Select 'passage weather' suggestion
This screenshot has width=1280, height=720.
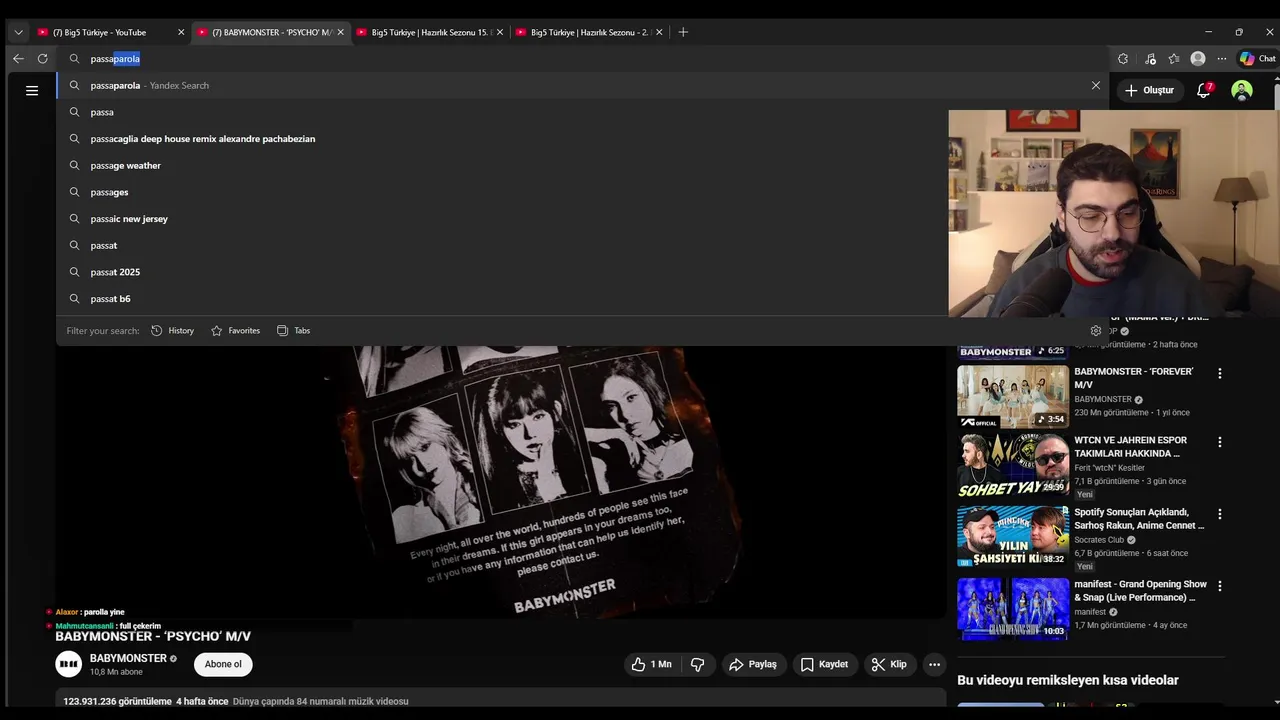point(502,165)
